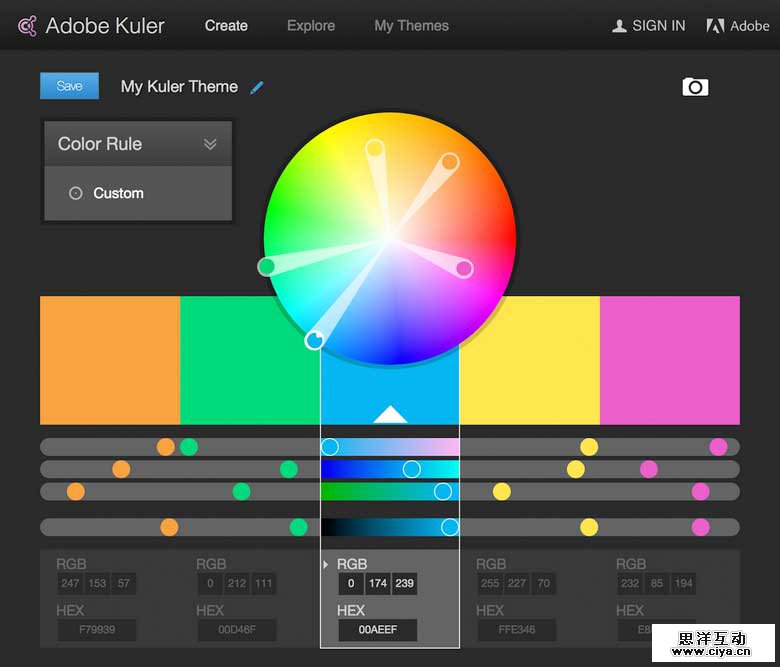Open the Explore tab

(x=310, y=26)
